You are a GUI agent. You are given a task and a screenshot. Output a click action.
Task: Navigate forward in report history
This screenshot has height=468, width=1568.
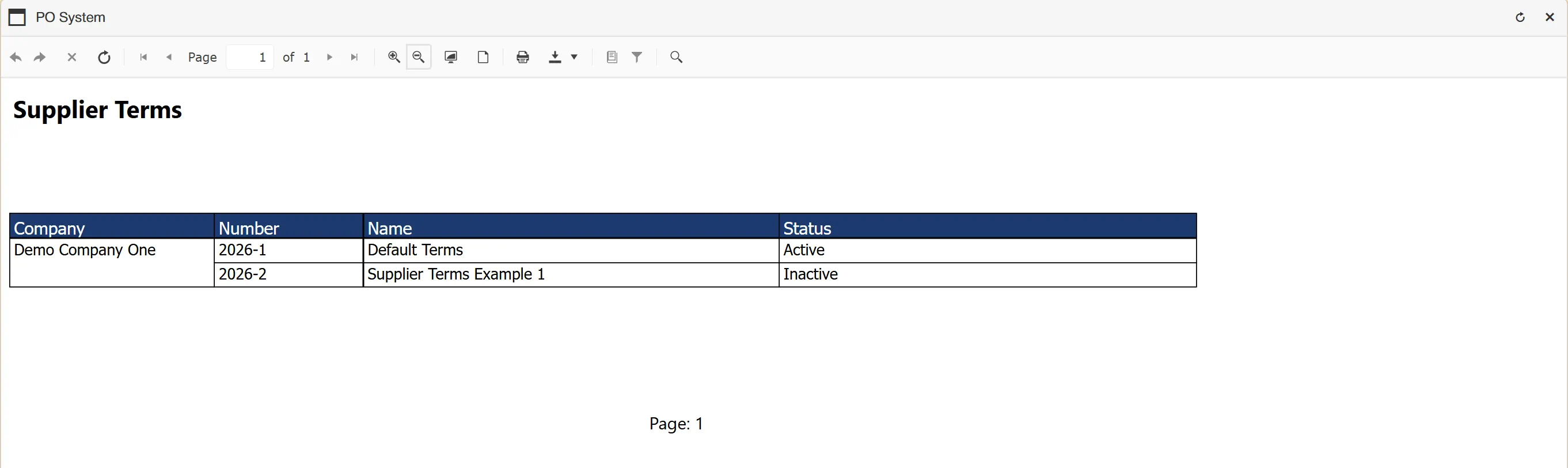(40, 57)
